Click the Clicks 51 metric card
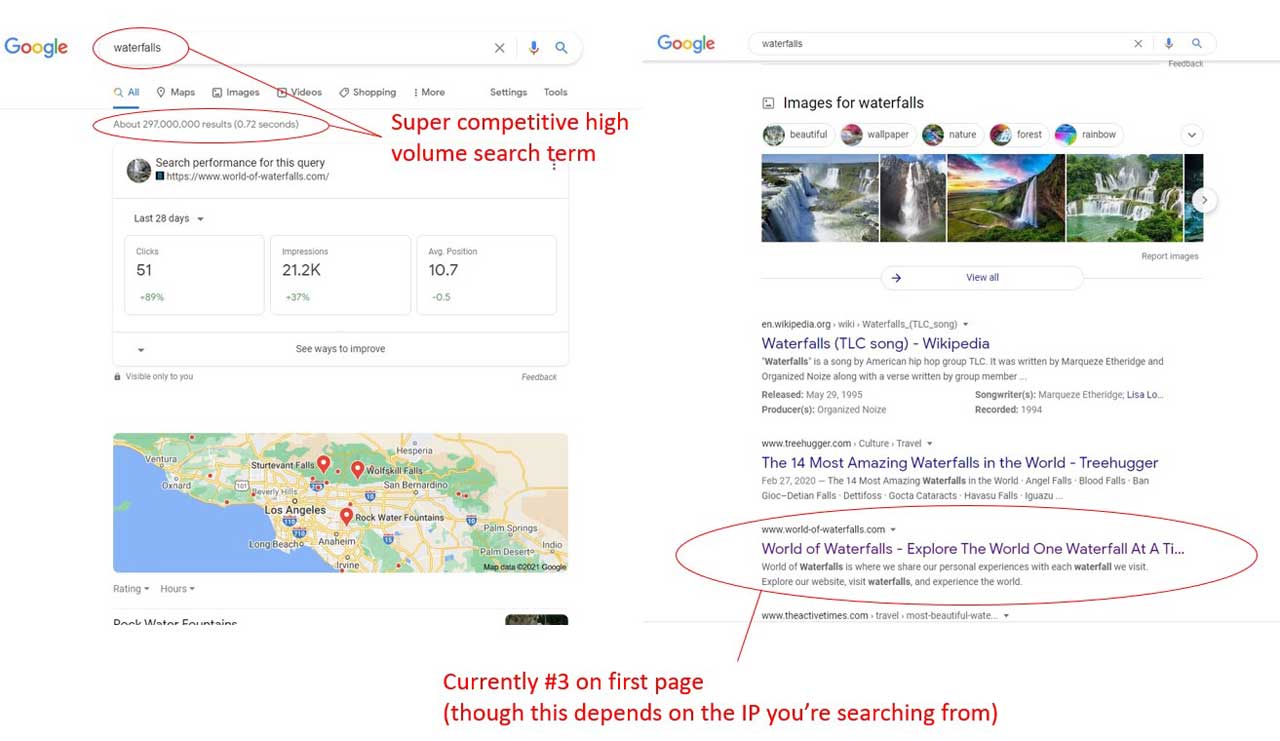Screen dimensions: 1280x741 point(194,275)
